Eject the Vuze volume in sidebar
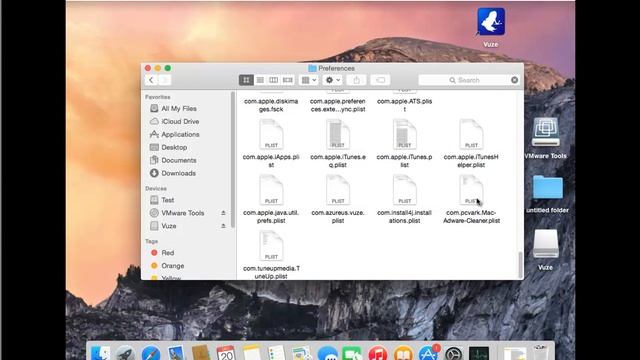Image resolution: width=640 pixels, height=360 pixels. click(x=223, y=226)
